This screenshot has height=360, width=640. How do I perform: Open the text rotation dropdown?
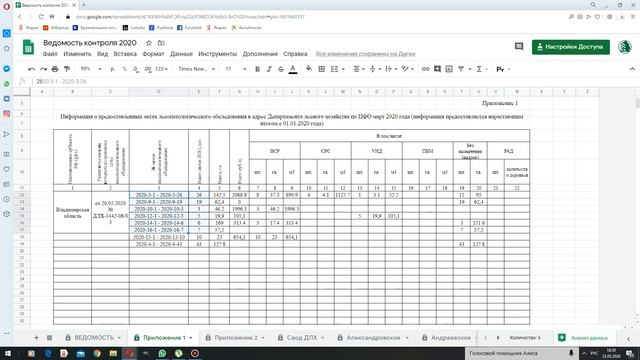tap(407, 69)
